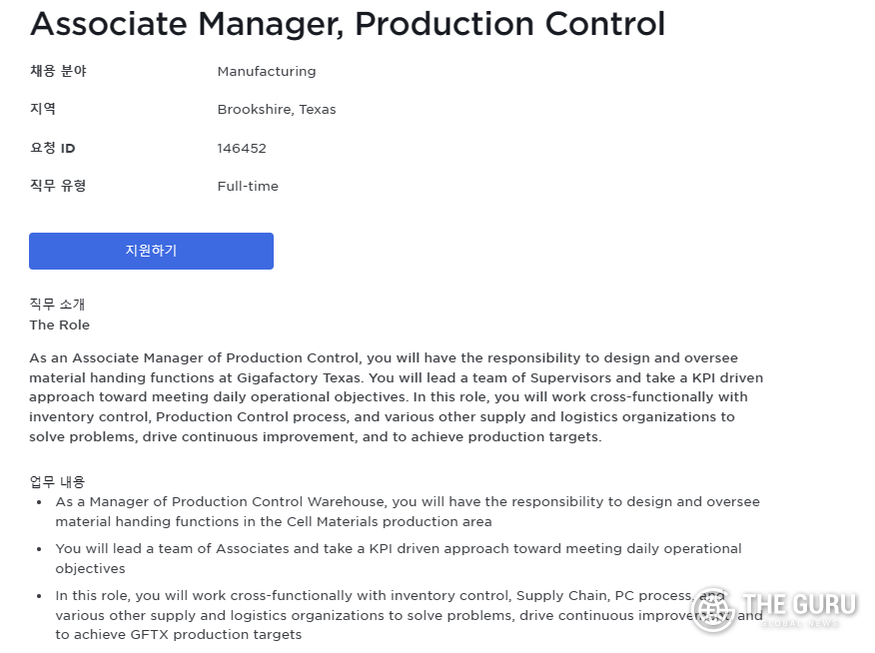This screenshot has width=875, height=653.
Task: Click the 지역 label
Action: pyautogui.click(x=43, y=108)
